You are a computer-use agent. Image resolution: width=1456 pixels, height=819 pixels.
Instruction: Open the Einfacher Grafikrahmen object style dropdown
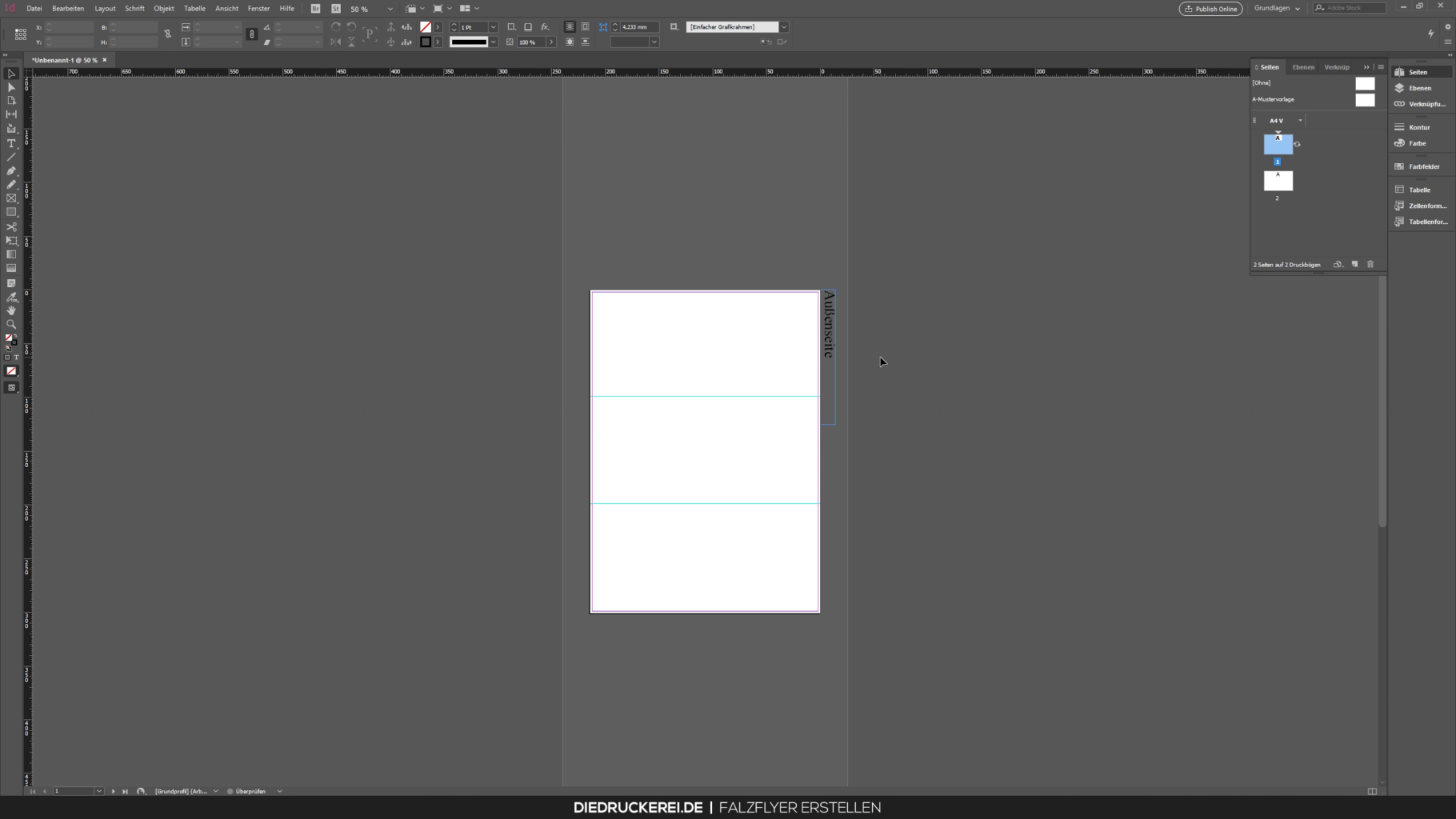784,27
